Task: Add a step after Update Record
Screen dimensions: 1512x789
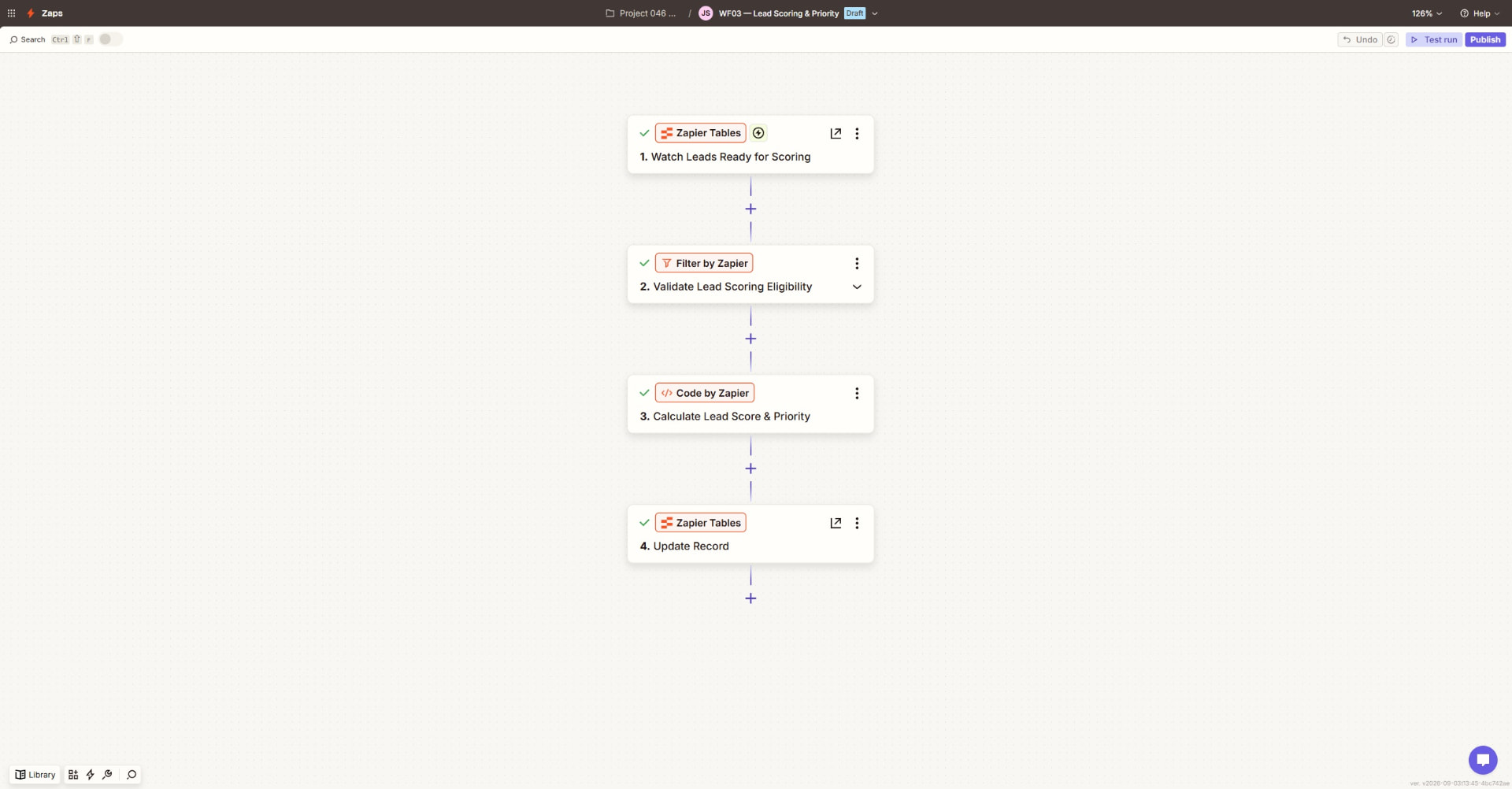Action: coord(750,598)
